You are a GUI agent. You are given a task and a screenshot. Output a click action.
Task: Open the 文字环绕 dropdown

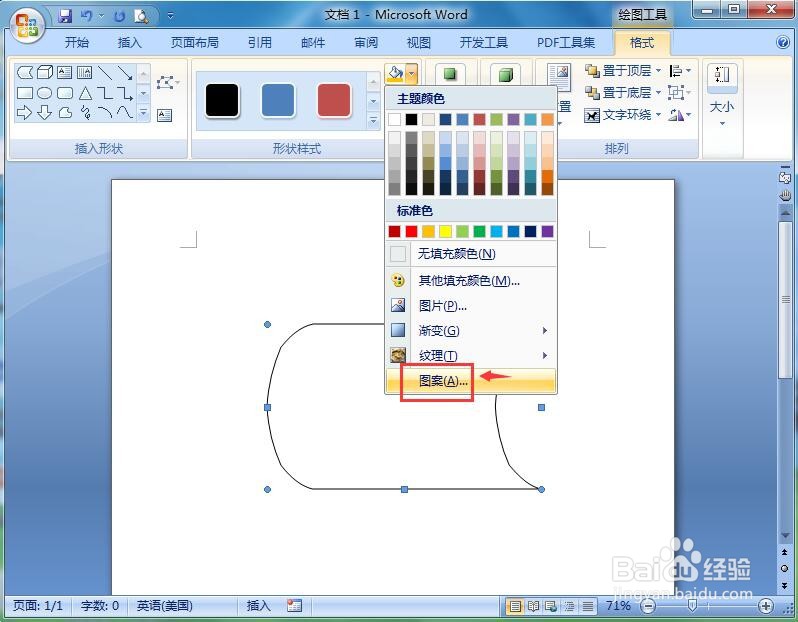click(x=659, y=115)
